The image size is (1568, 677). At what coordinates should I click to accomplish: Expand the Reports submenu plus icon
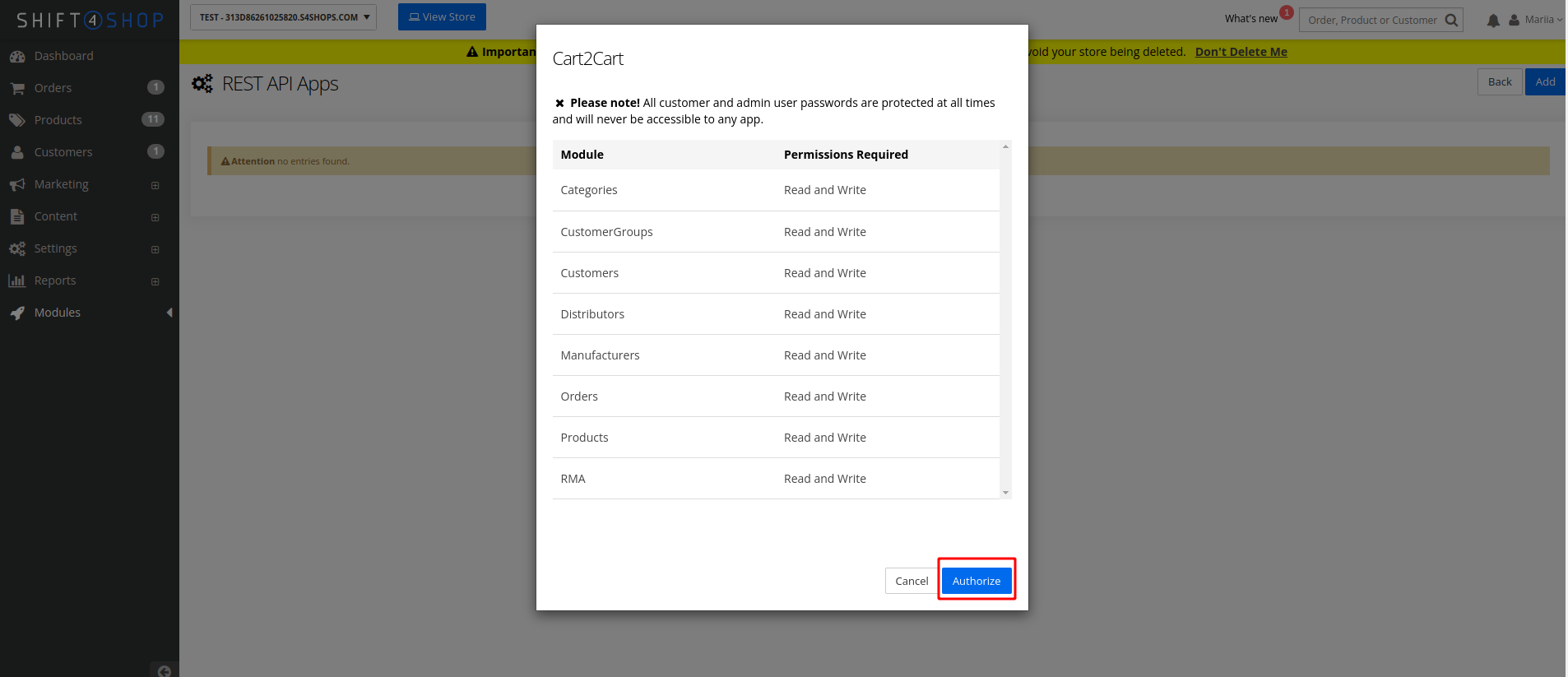pyautogui.click(x=155, y=281)
